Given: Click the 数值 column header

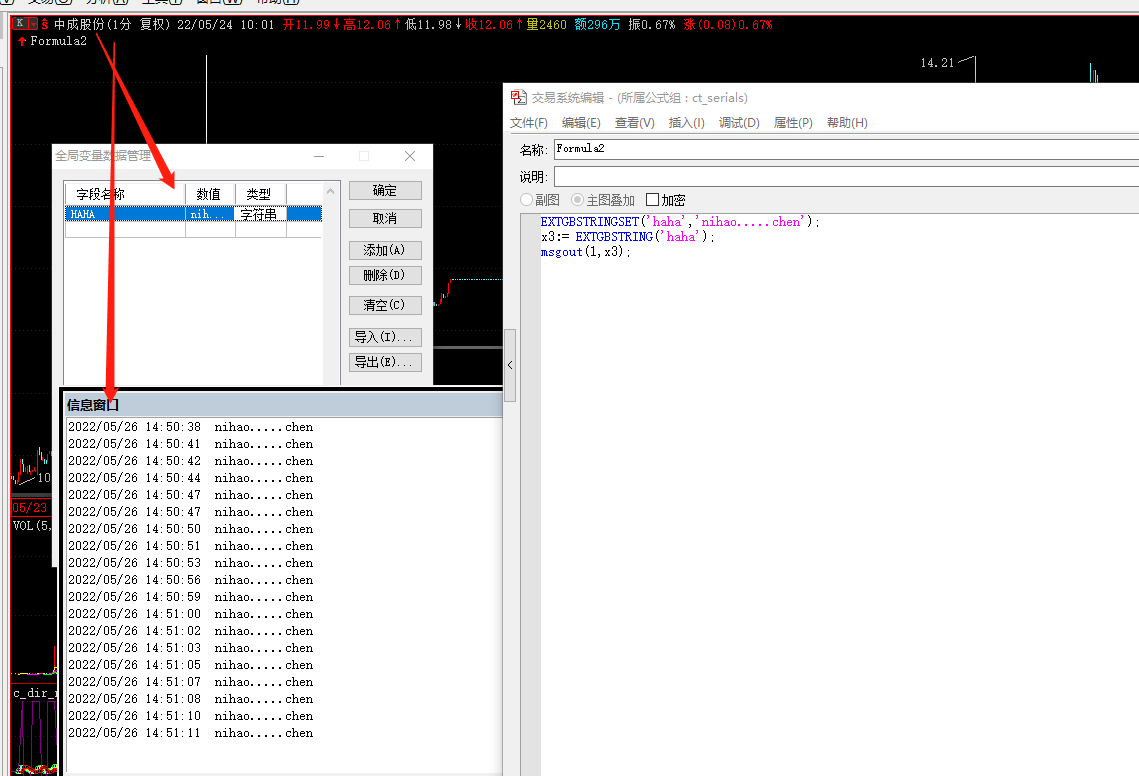Looking at the screenshot, I should click(x=209, y=194).
